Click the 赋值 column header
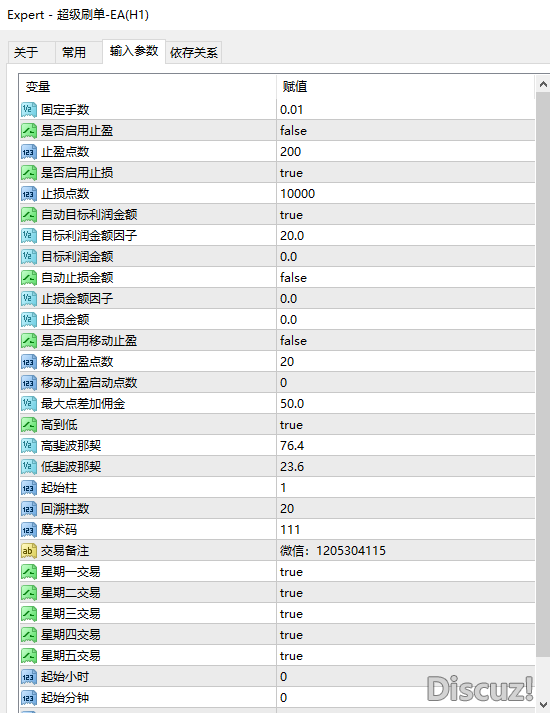Viewport: 550px width, 713px height. 405,86
